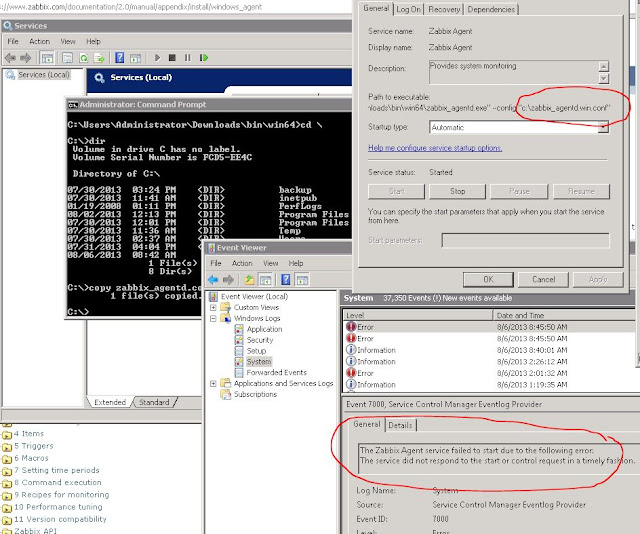
Task: Click Export List icon in Services toolbar
Action: (x=99, y=58)
